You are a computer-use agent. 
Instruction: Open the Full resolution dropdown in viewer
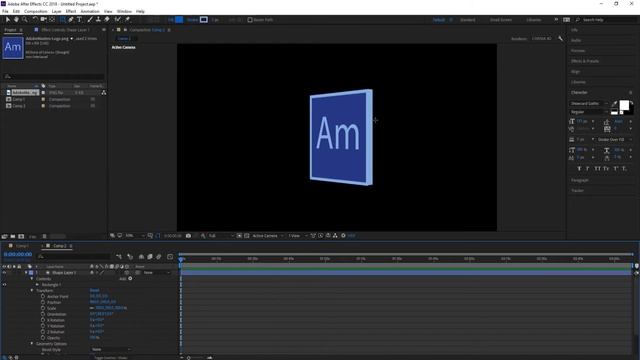pyautogui.click(x=221, y=236)
